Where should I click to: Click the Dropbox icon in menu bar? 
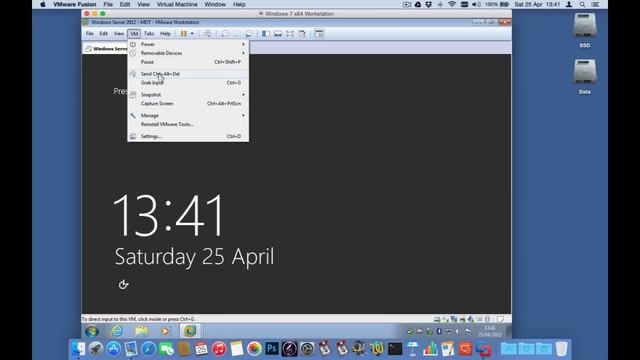pos(429,4)
